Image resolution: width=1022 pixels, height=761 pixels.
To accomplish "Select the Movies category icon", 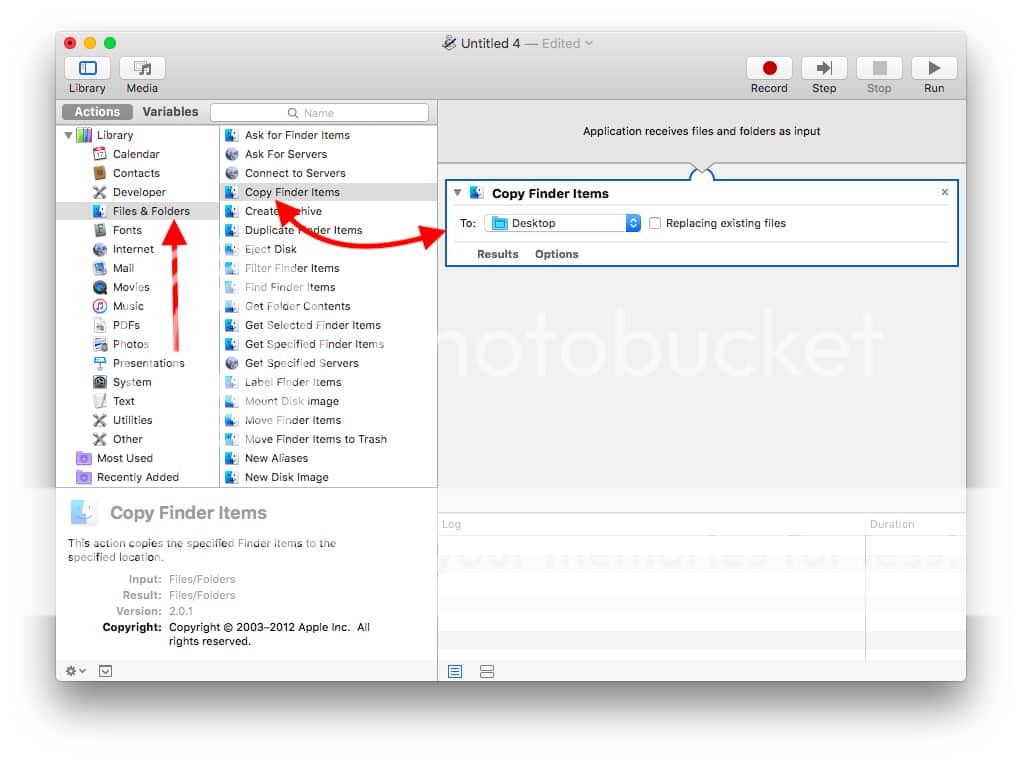I will tap(100, 287).
